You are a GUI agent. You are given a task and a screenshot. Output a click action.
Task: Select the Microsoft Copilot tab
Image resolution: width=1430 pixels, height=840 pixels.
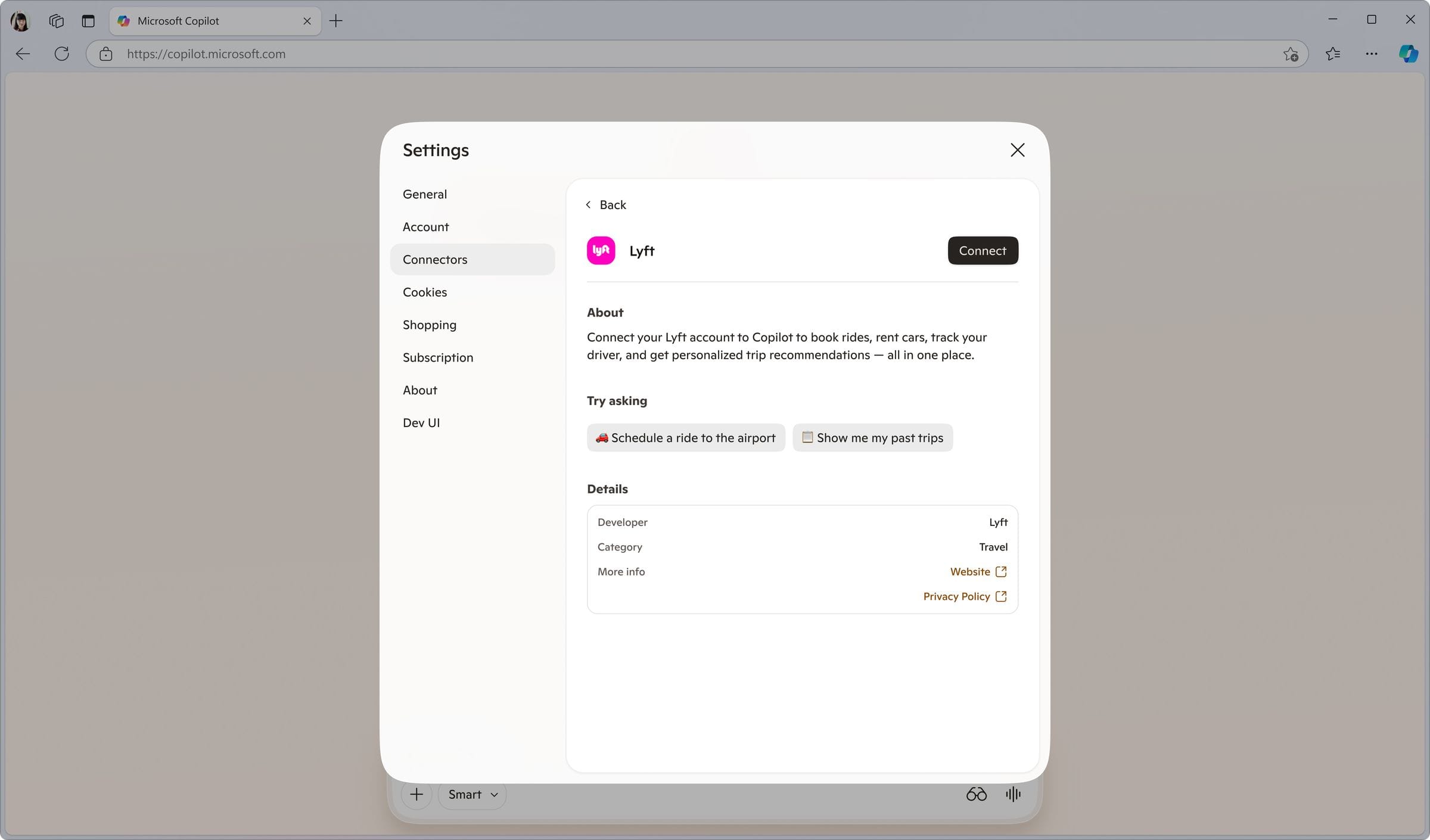pyautogui.click(x=215, y=21)
